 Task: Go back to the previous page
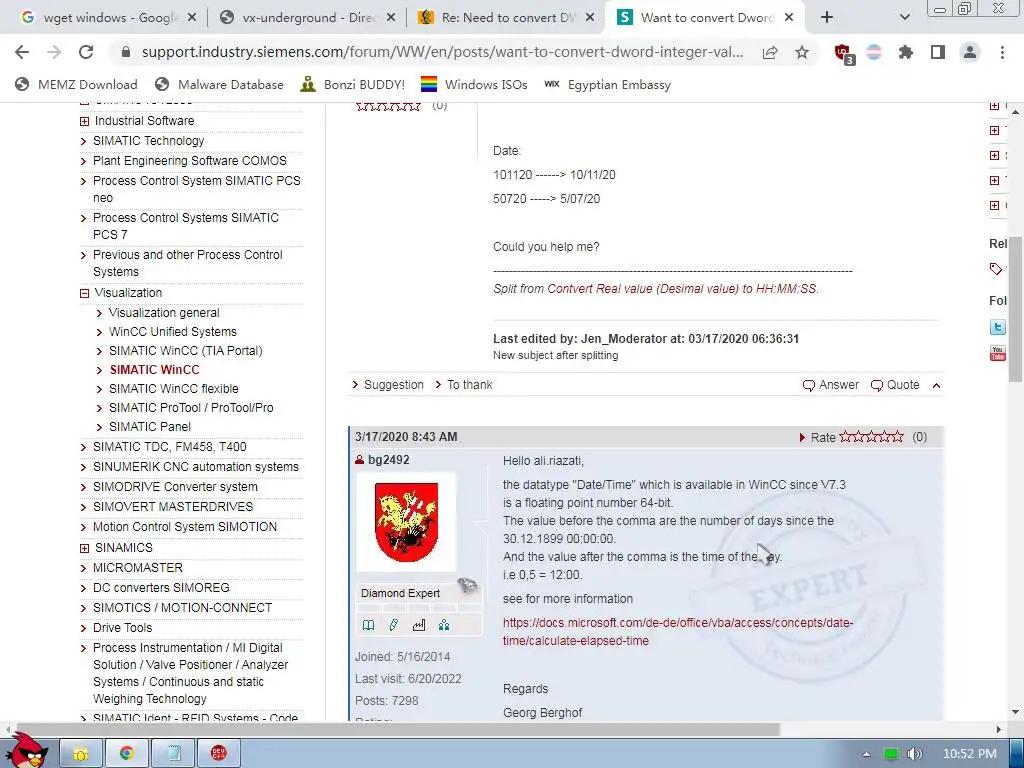(x=22, y=52)
